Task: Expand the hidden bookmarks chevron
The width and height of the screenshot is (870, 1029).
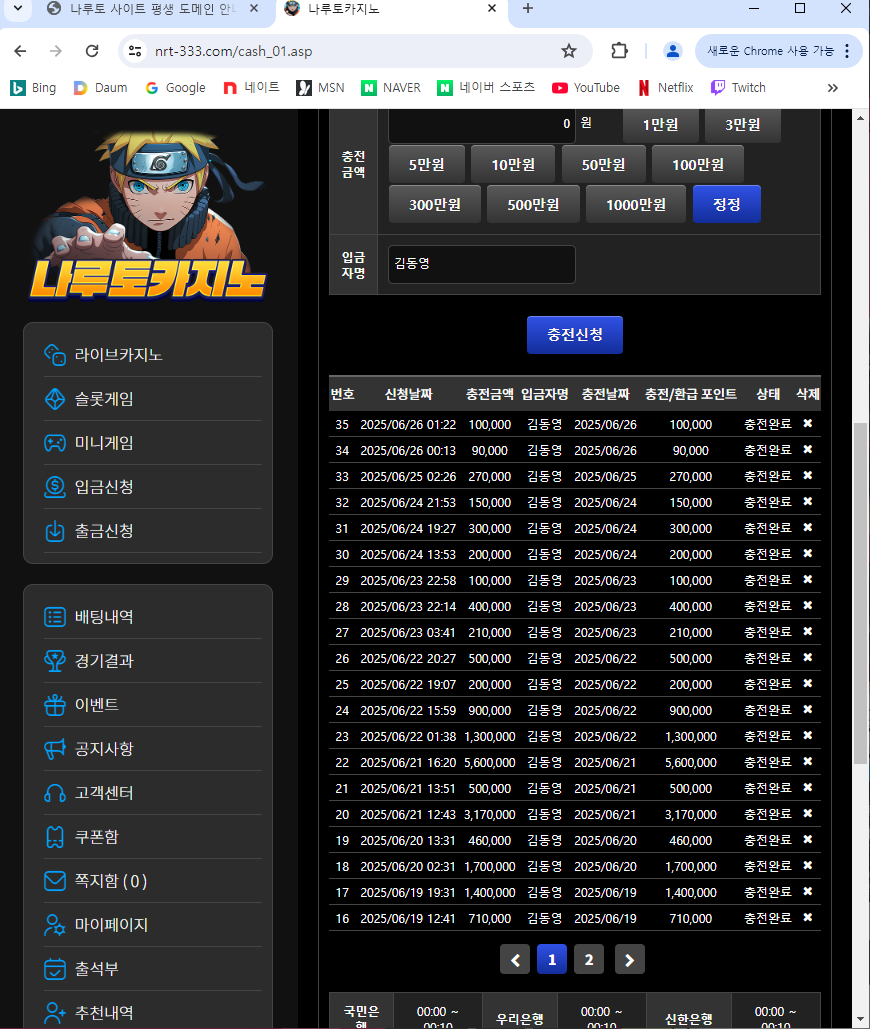Action: (833, 88)
